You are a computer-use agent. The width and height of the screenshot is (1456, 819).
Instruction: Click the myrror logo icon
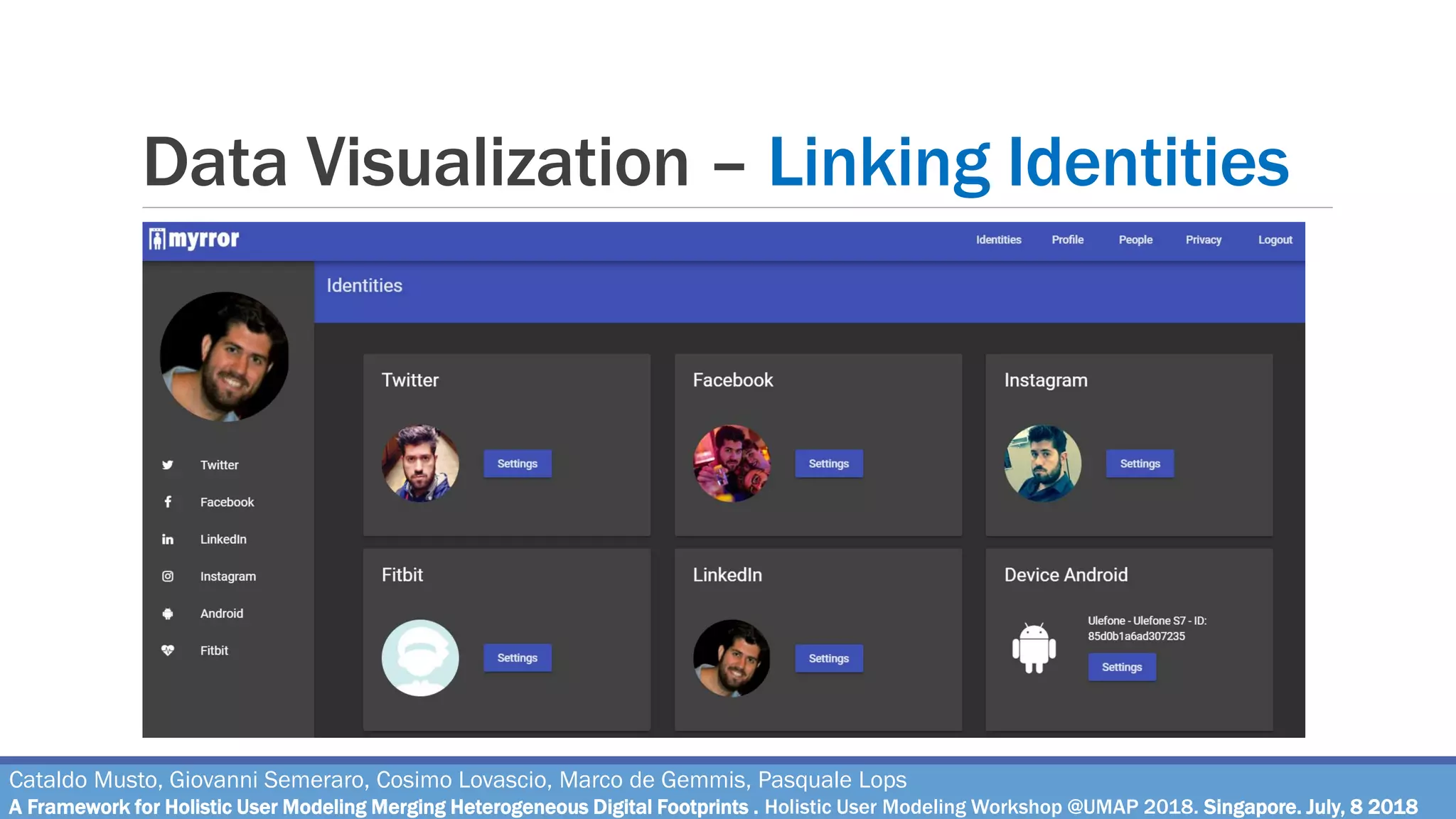(x=157, y=239)
